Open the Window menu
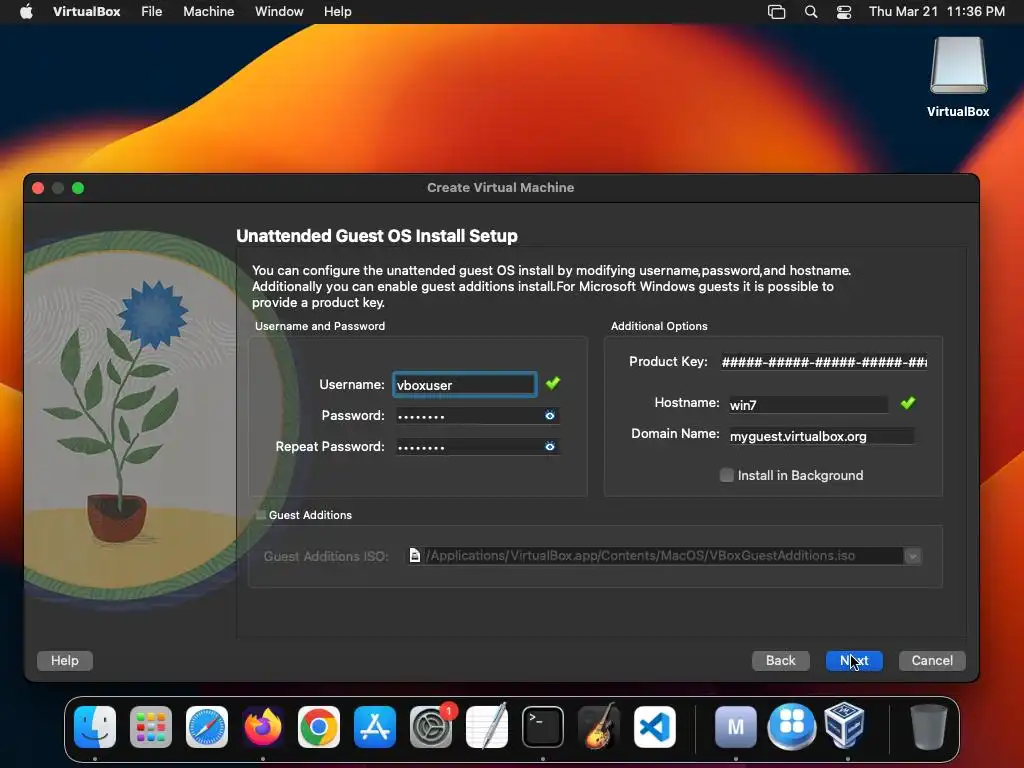1024x768 pixels. (279, 12)
